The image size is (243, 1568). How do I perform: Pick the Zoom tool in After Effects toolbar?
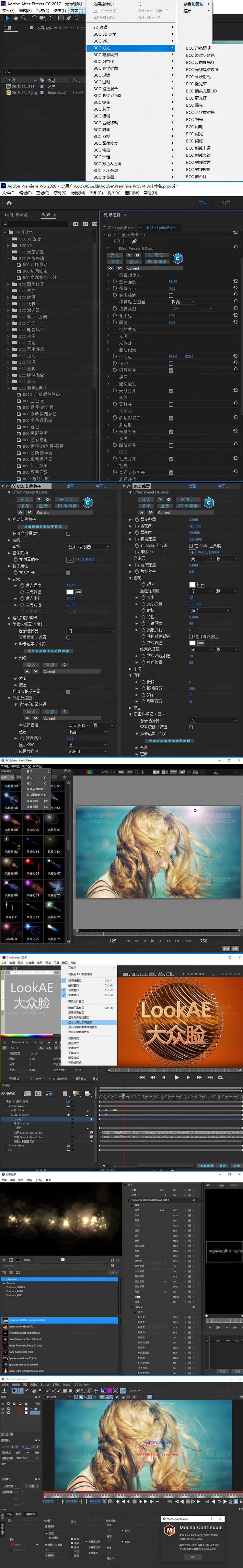[x=23, y=18]
